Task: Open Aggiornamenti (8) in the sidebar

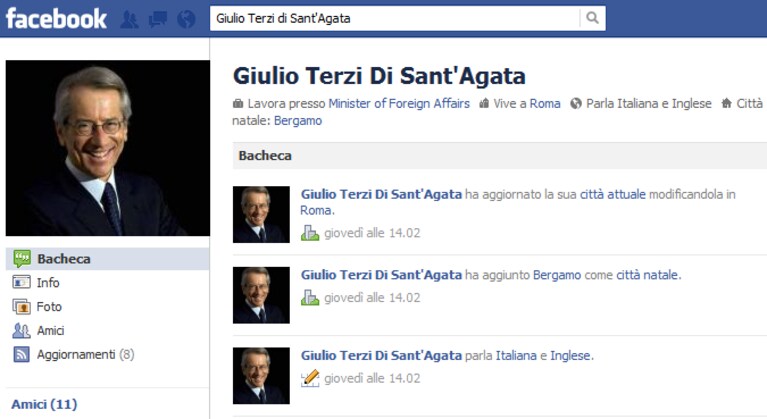Action: point(86,354)
